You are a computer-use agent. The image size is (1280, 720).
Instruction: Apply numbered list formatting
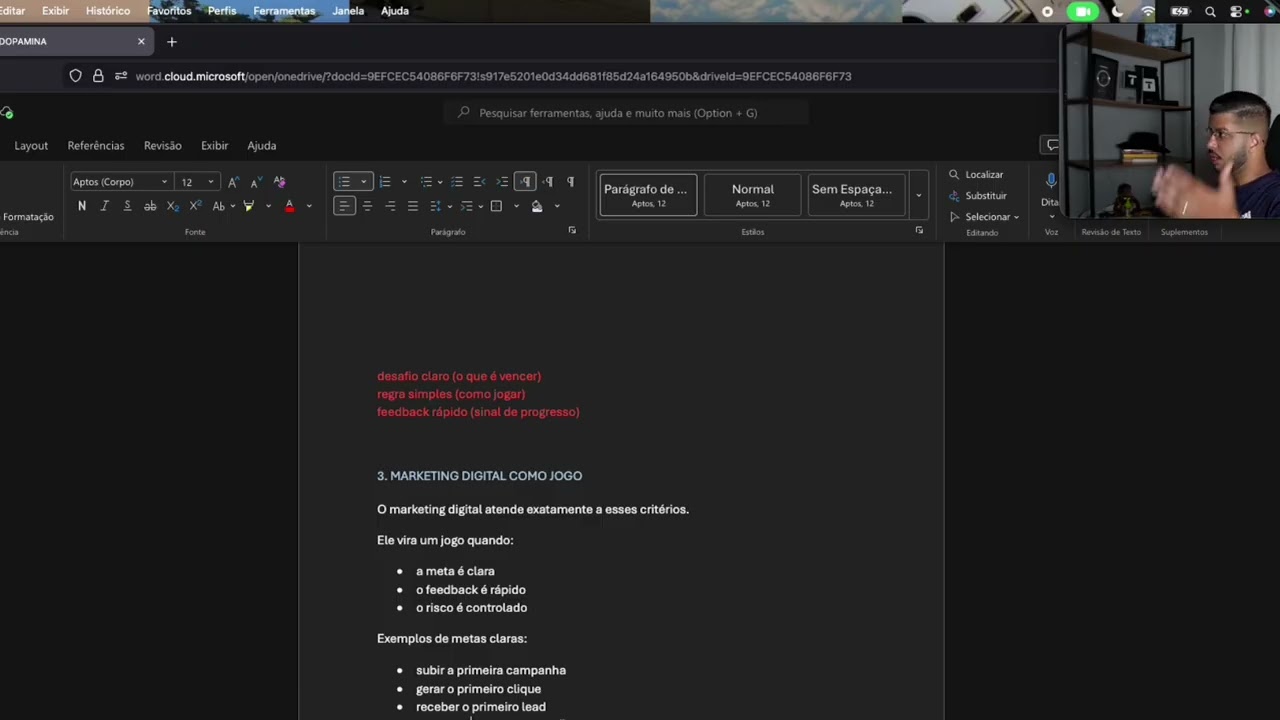[385, 182]
